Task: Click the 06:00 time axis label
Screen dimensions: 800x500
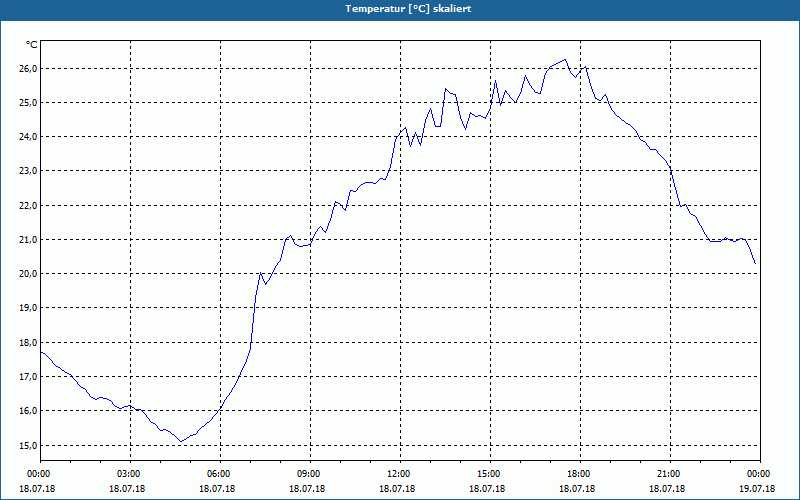Action: click(x=220, y=474)
